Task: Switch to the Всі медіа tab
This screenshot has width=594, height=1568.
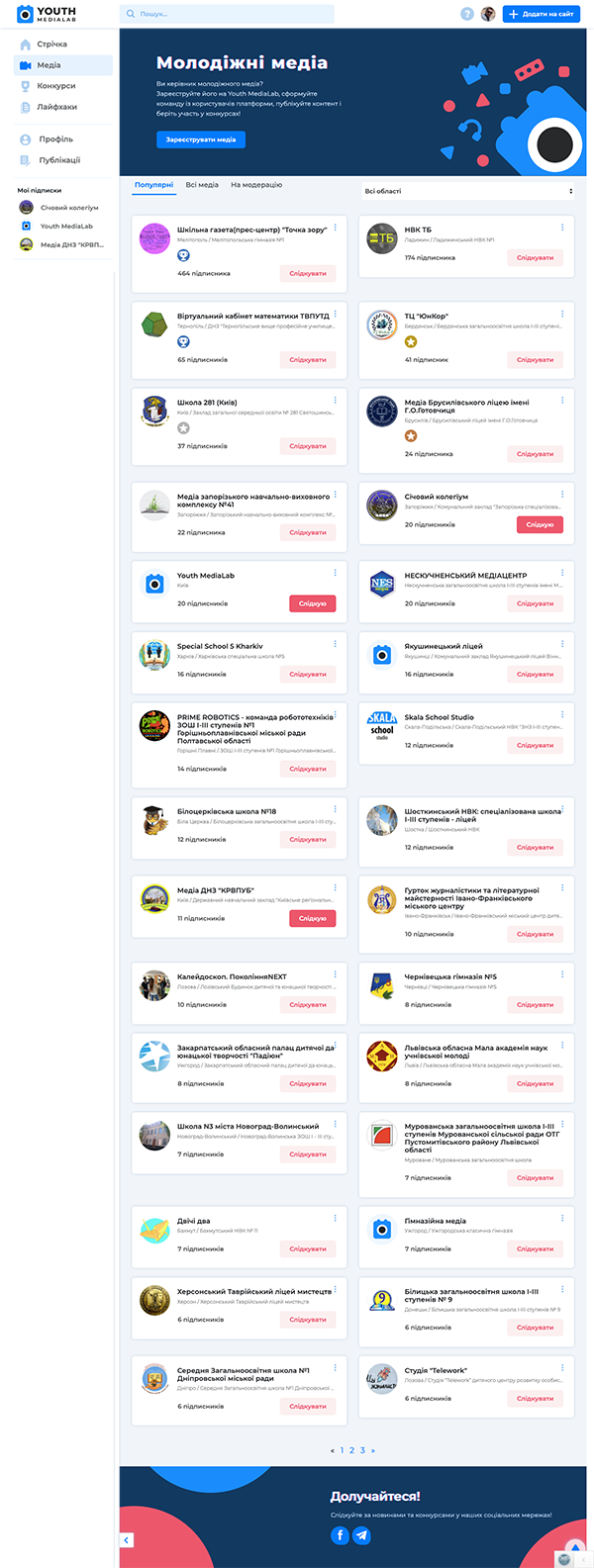Action: 202,185
